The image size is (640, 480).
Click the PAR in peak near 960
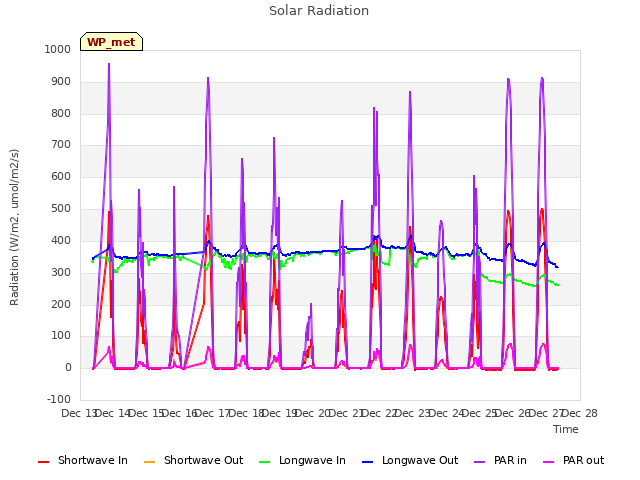click(x=109, y=64)
